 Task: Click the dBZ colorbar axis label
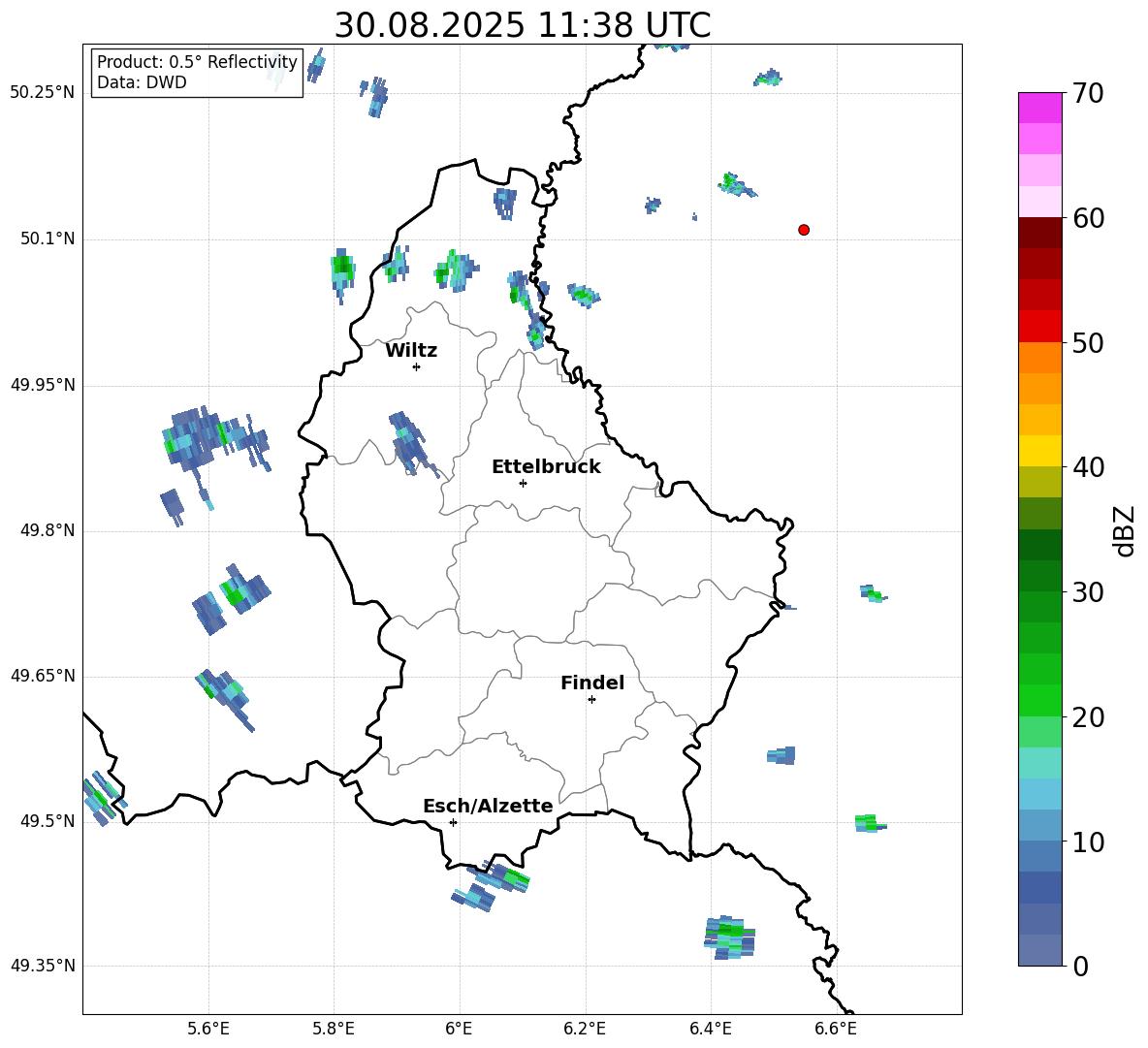(x=1125, y=530)
